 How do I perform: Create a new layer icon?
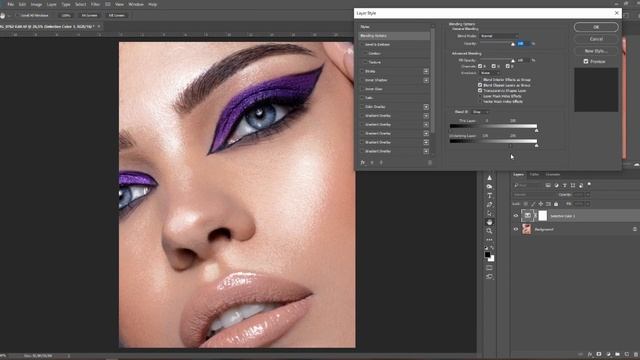(627, 354)
